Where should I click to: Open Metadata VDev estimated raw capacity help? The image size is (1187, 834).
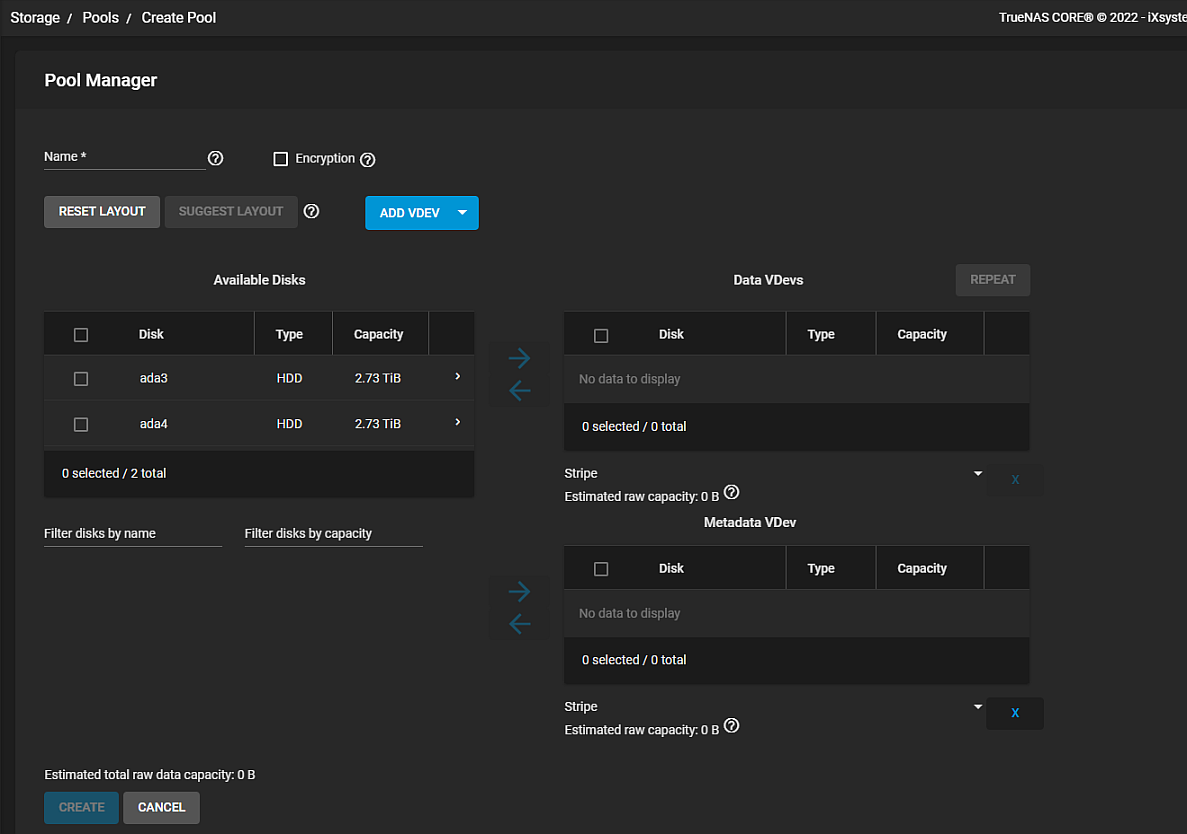click(731, 726)
